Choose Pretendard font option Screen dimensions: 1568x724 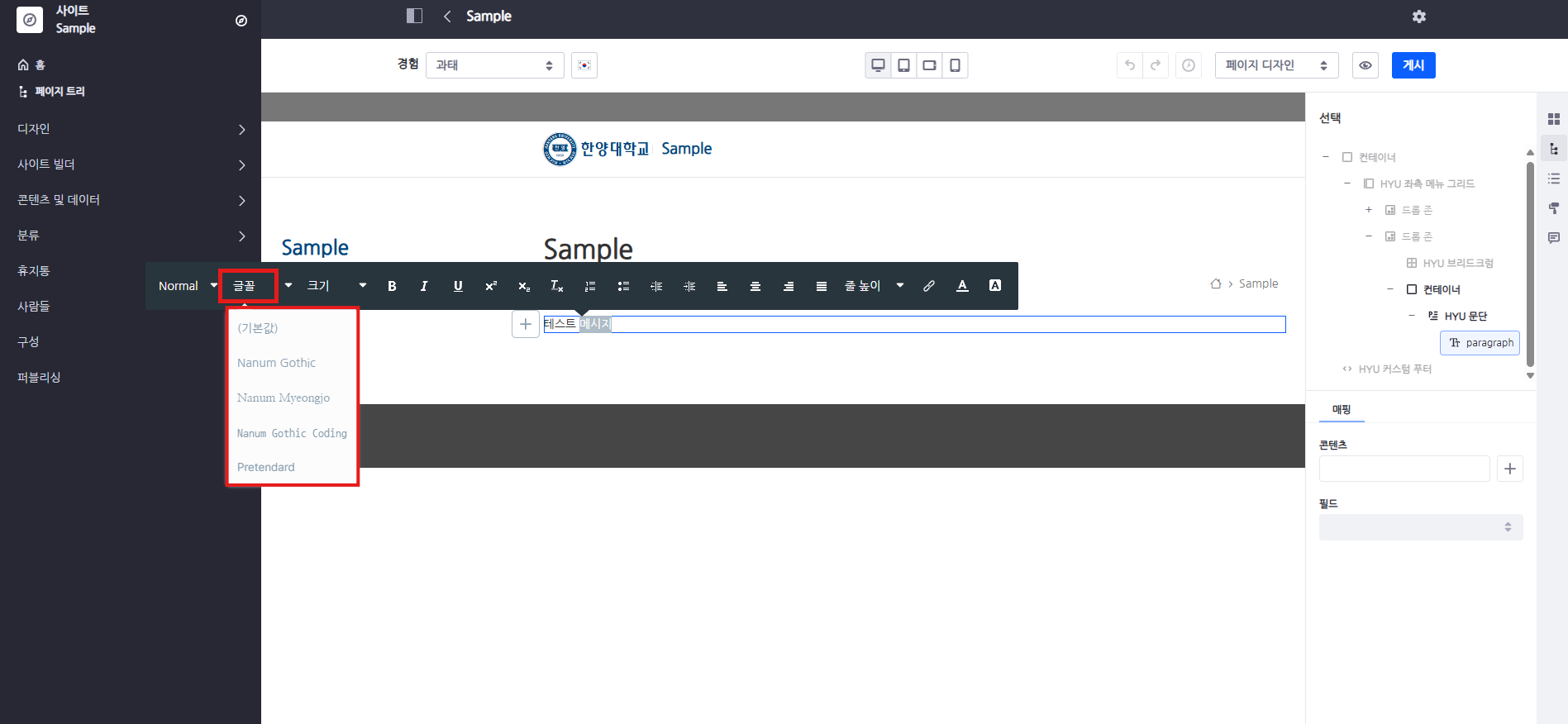coord(265,467)
